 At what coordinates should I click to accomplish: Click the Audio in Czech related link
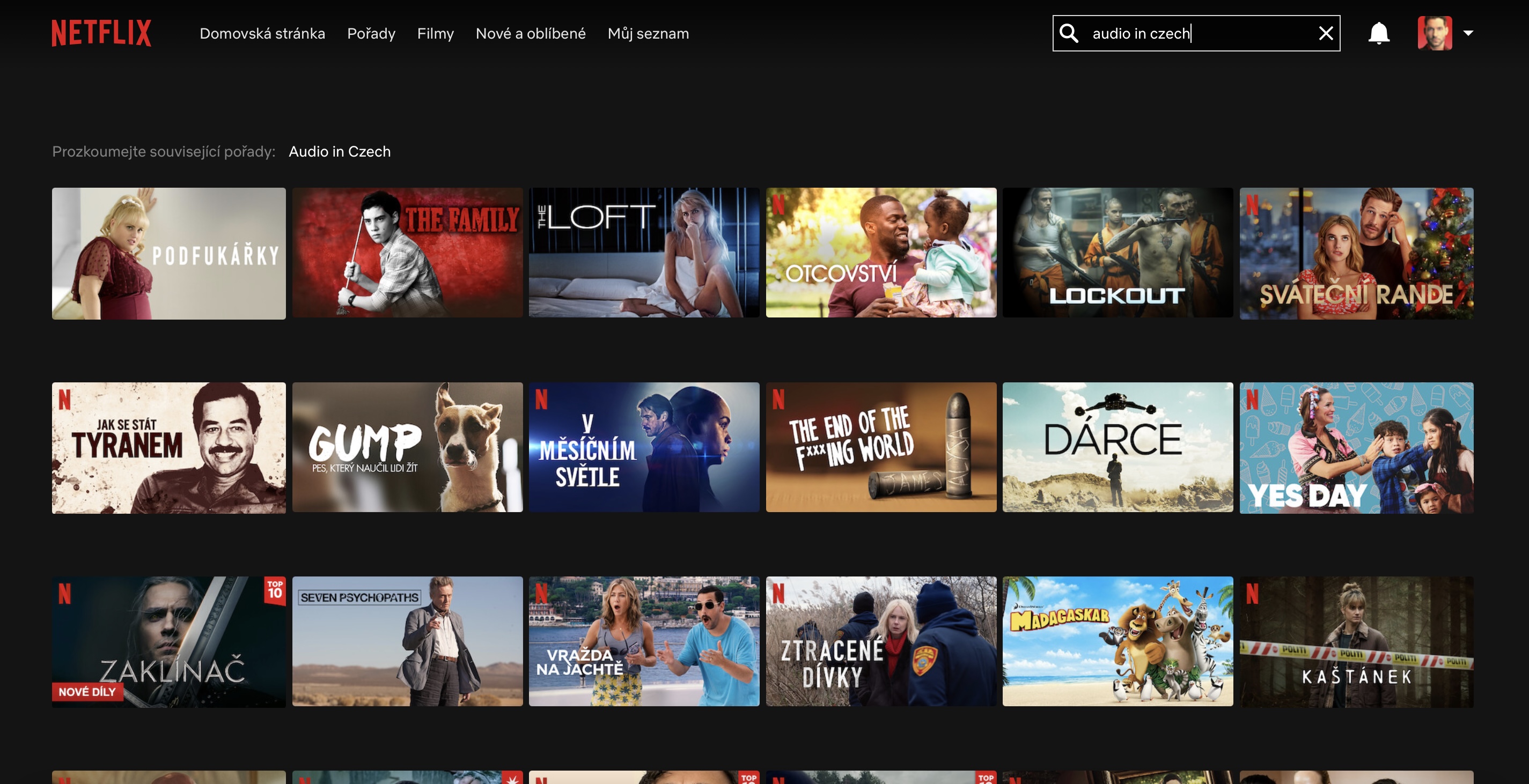pos(340,152)
